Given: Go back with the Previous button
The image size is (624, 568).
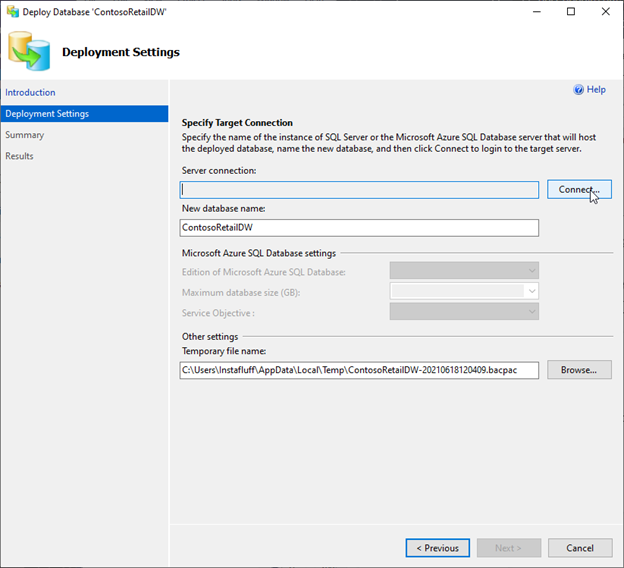Looking at the screenshot, I should tap(437, 548).
